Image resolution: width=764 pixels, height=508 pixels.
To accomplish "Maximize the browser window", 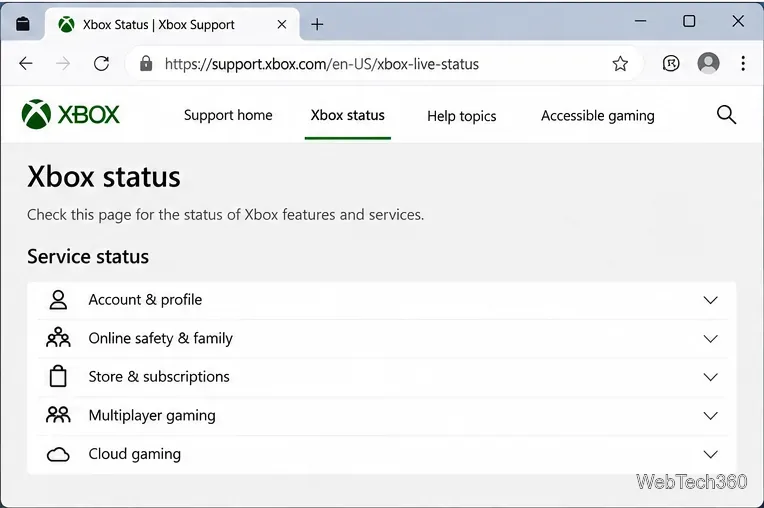I will [689, 21].
